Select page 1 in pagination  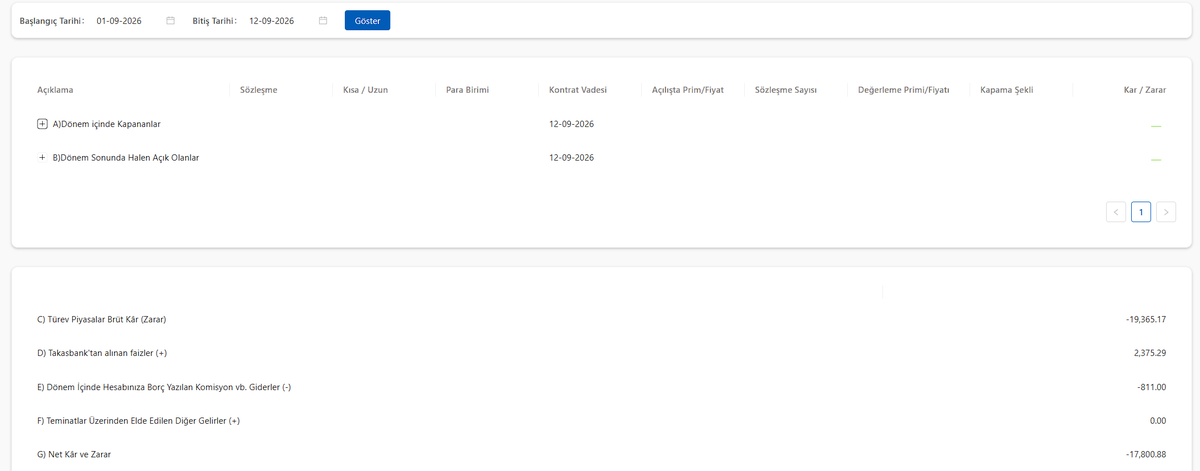click(1141, 212)
